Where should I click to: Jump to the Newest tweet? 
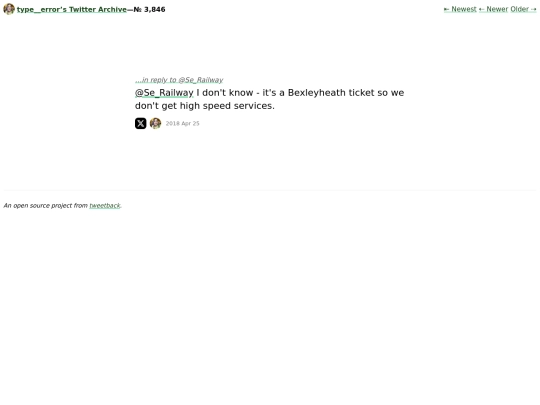[460, 9]
